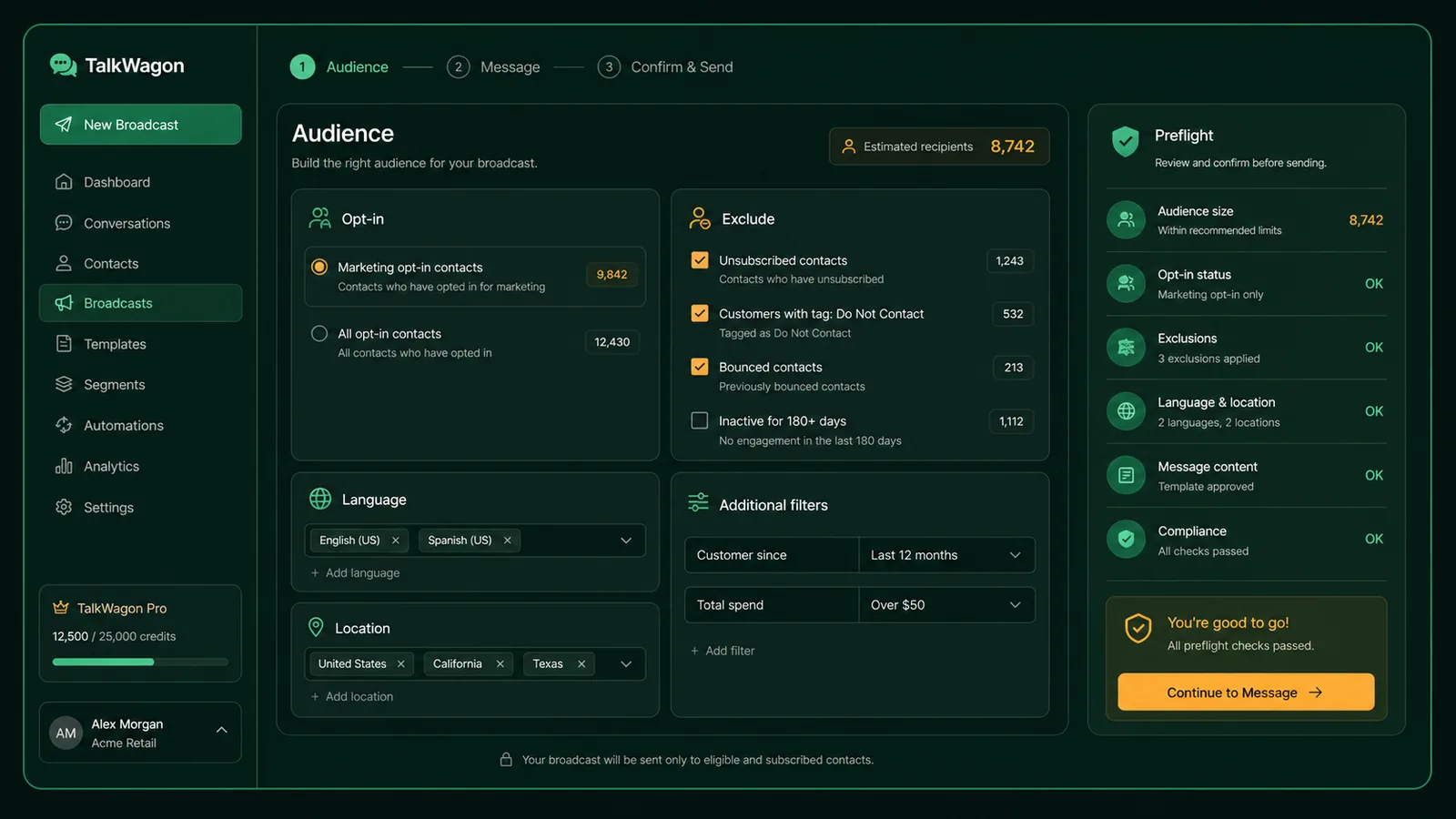Screen dimensions: 1456x819
Task: Click Add filter link
Action: pos(723,651)
